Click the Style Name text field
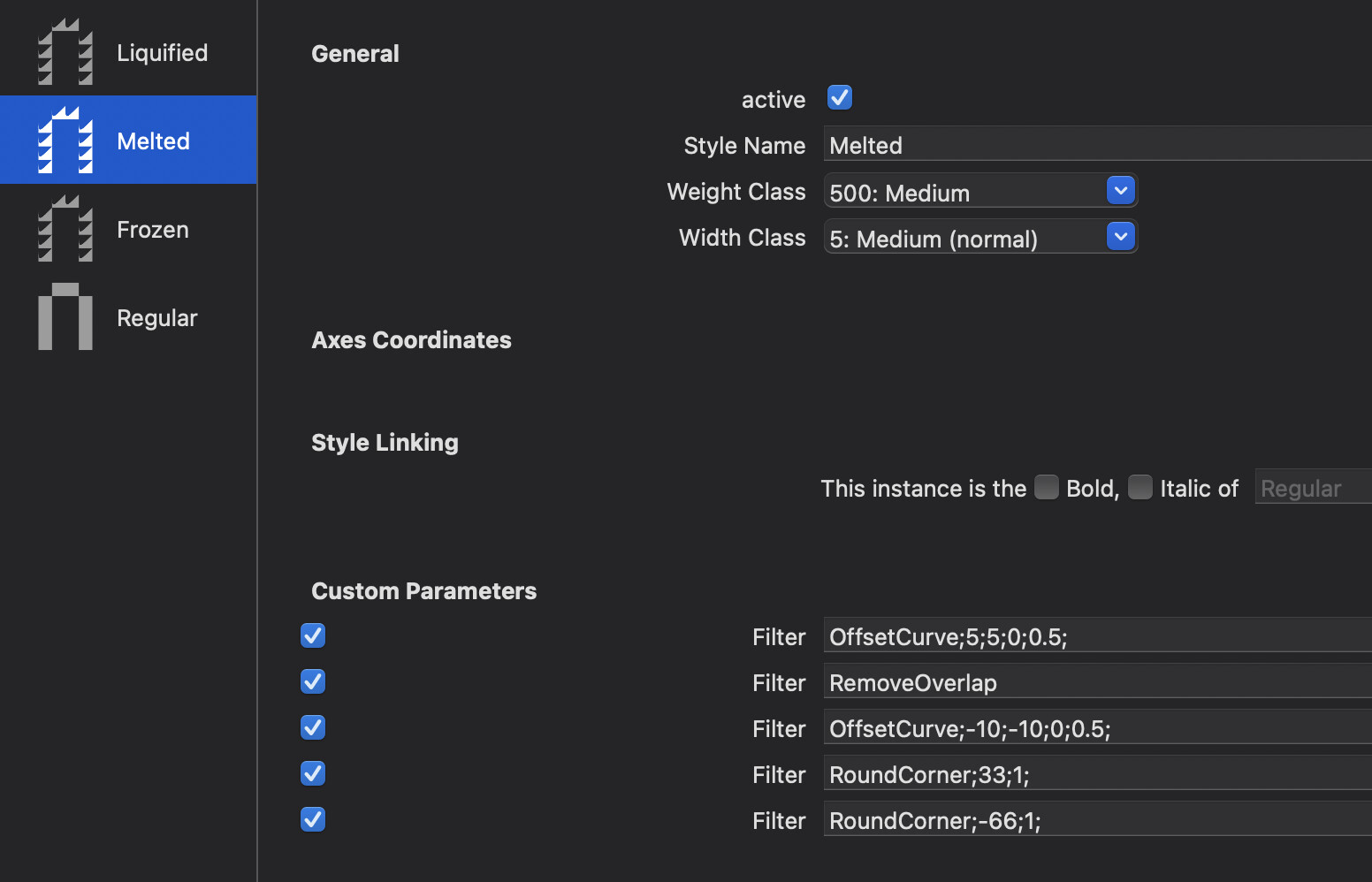 (1096, 144)
